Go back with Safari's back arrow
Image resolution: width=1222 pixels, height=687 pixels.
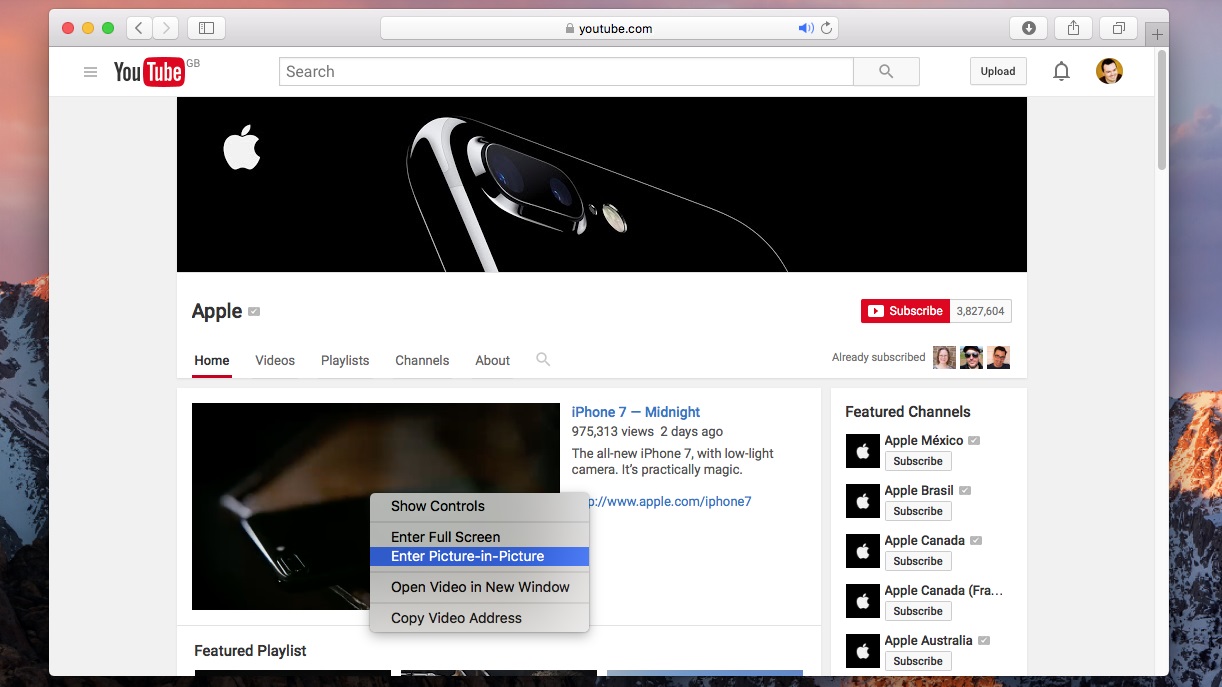click(139, 28)
